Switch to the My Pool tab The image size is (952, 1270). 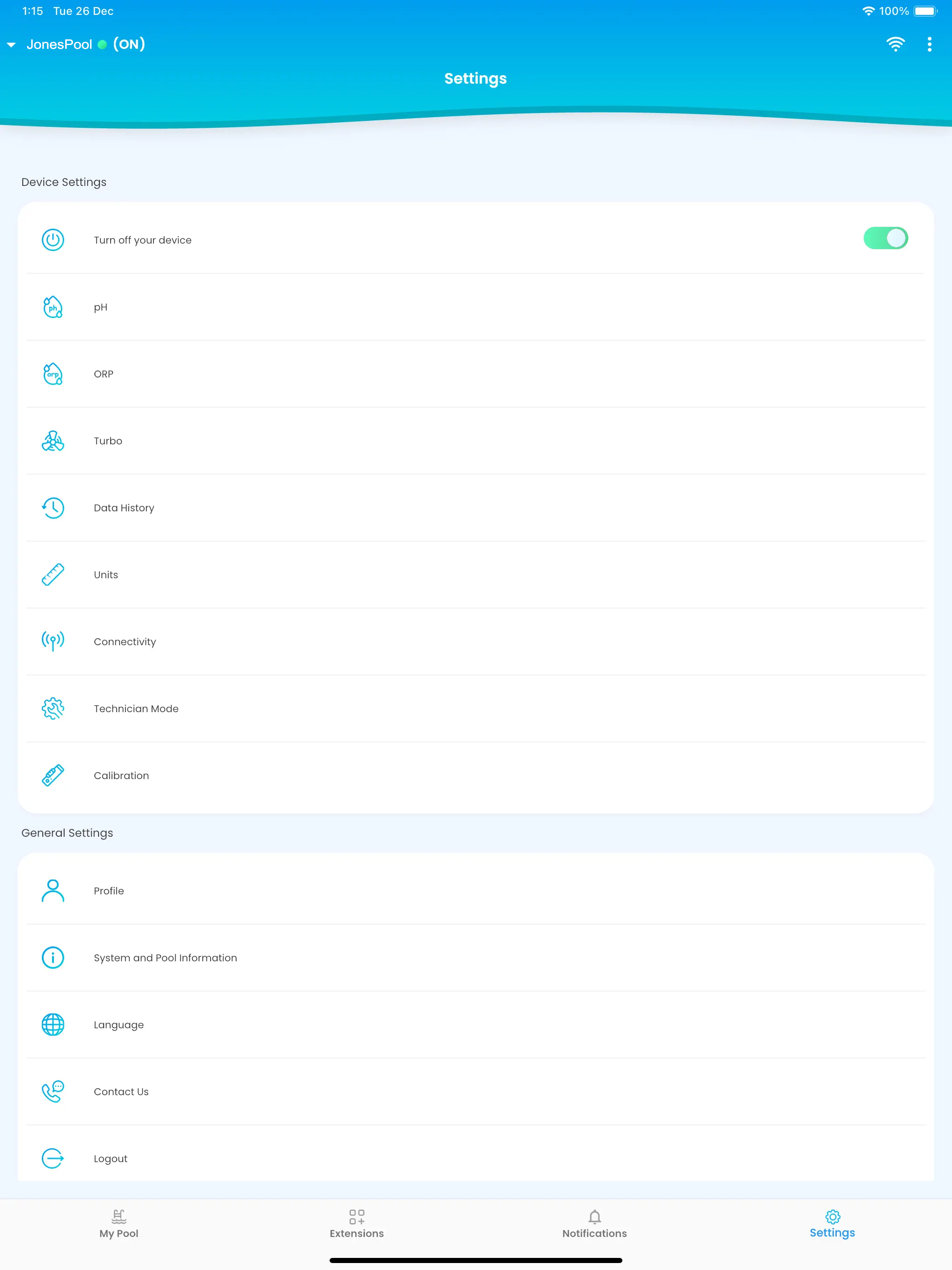point(119,1224)
